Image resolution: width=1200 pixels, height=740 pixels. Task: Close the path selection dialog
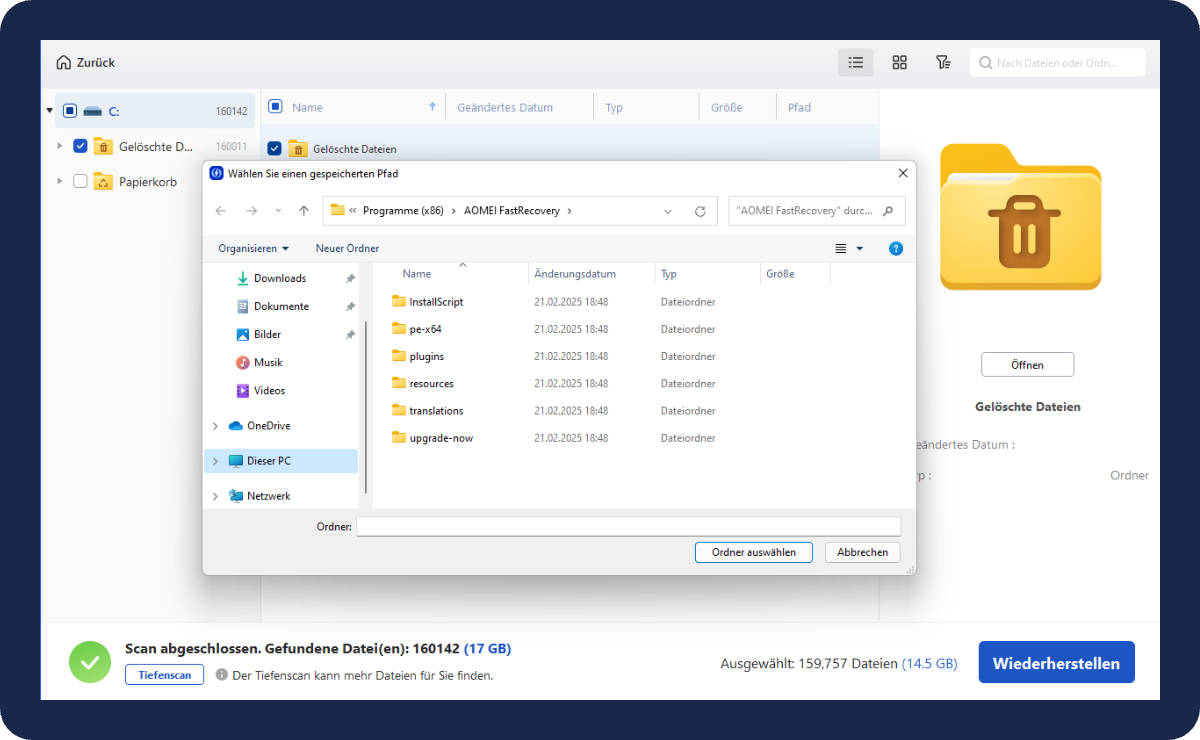(902, 173)
